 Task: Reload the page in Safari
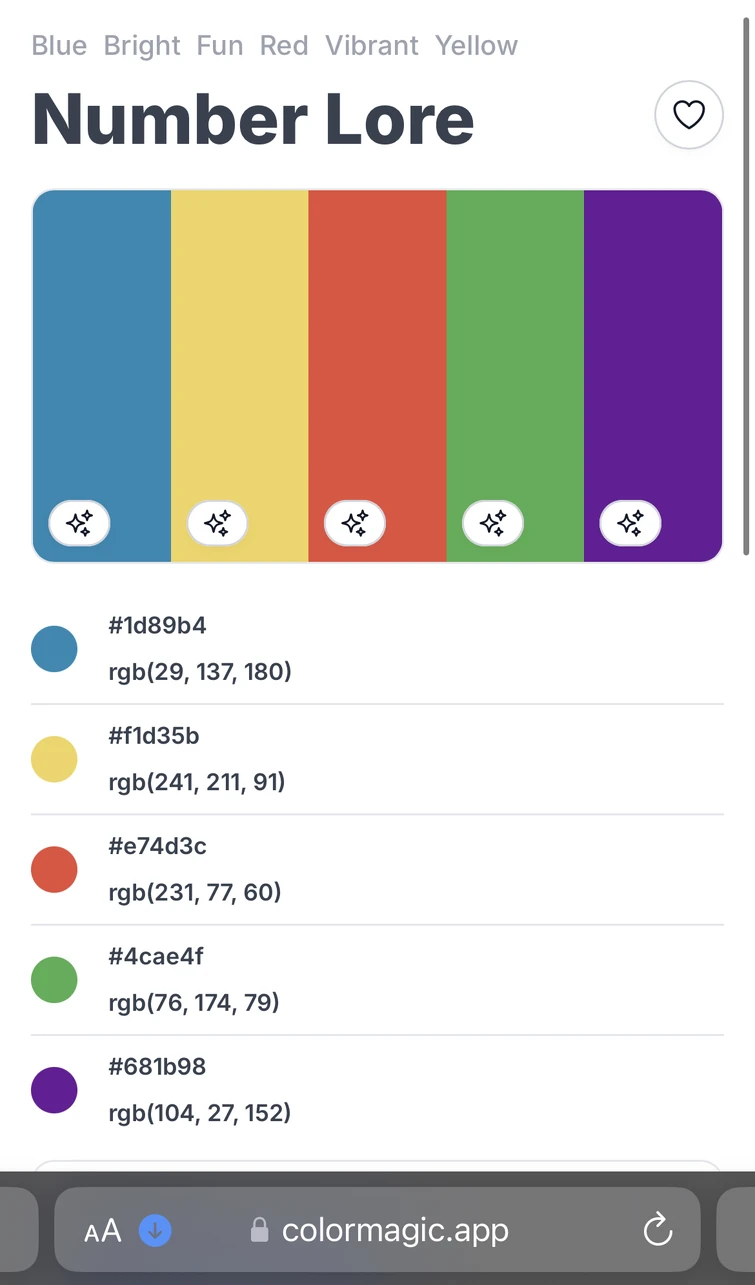tap(657, 1231)
